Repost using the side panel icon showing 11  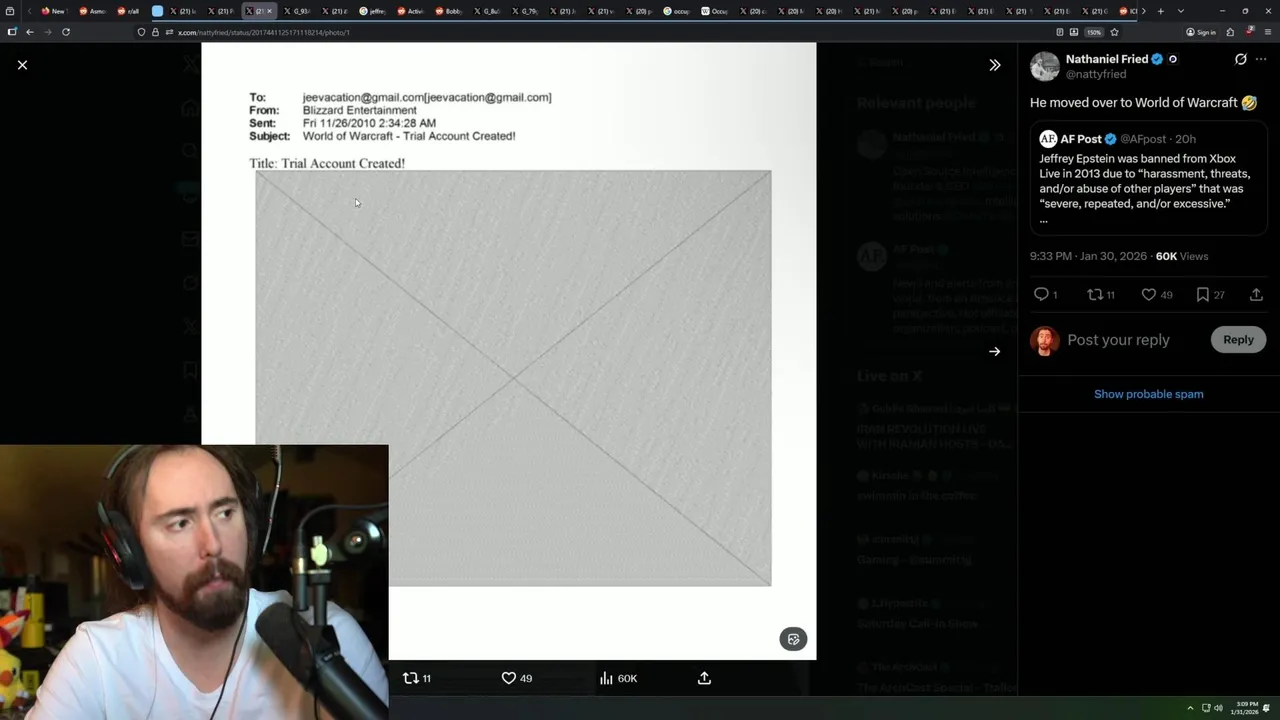1101,294
